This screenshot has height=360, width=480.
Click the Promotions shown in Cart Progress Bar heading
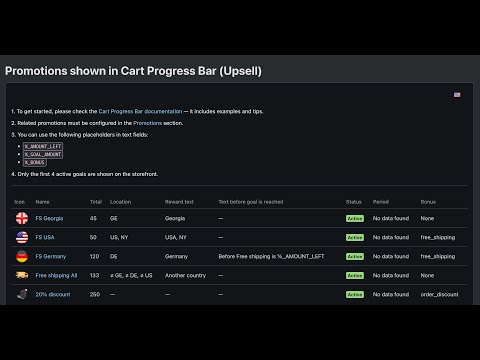(133, 71)
